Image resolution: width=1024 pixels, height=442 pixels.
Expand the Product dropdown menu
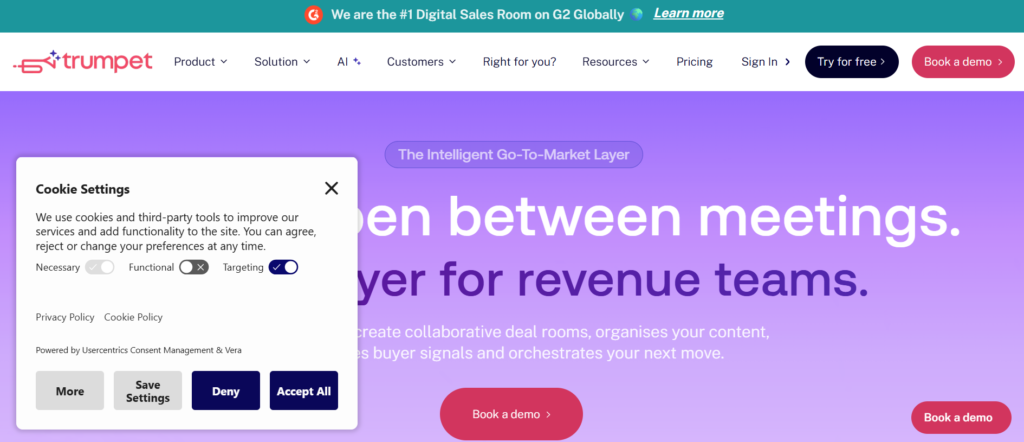point(200,62)
